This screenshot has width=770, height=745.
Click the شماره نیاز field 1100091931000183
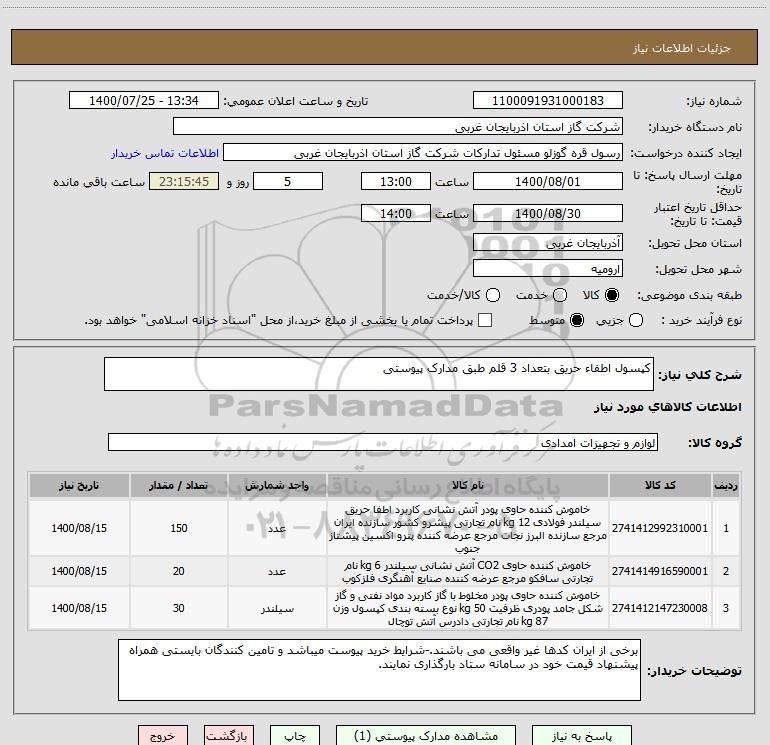click(548, 100)
